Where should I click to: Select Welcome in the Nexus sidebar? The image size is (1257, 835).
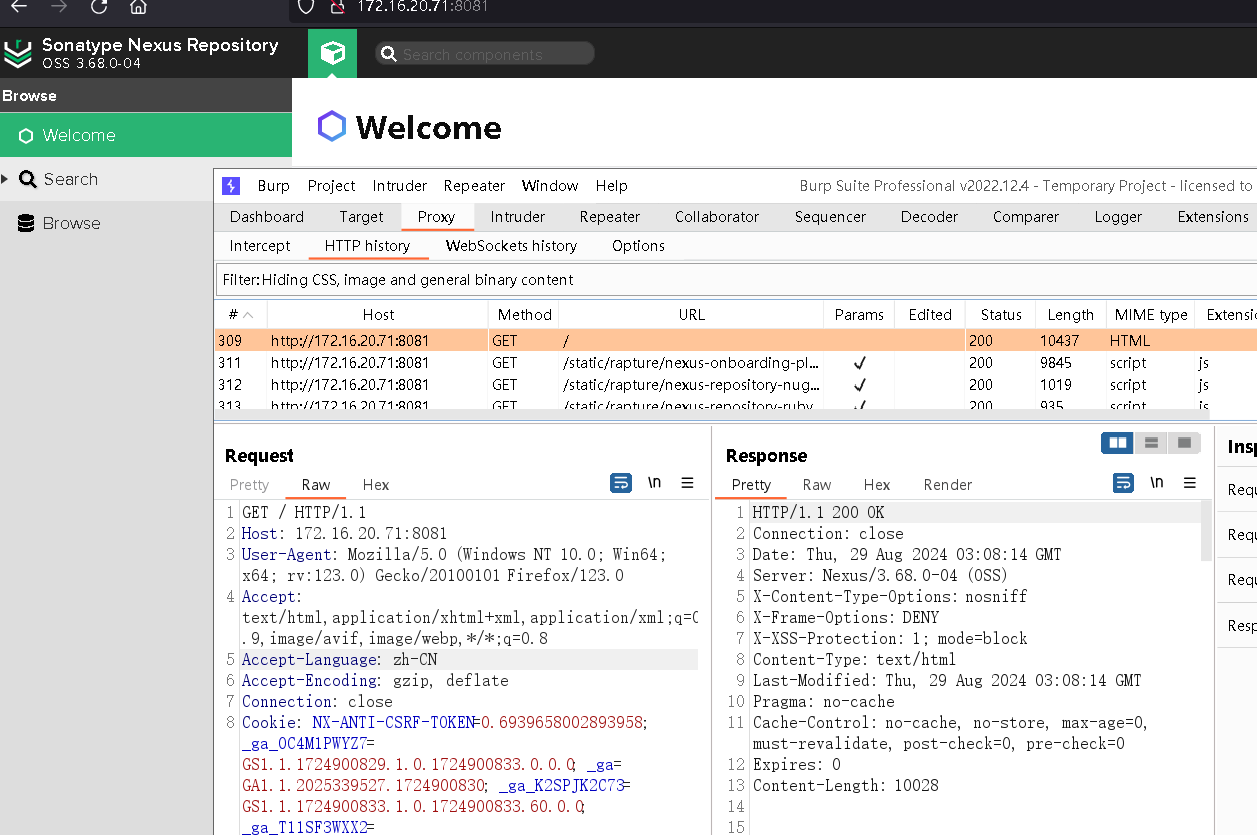146,135
